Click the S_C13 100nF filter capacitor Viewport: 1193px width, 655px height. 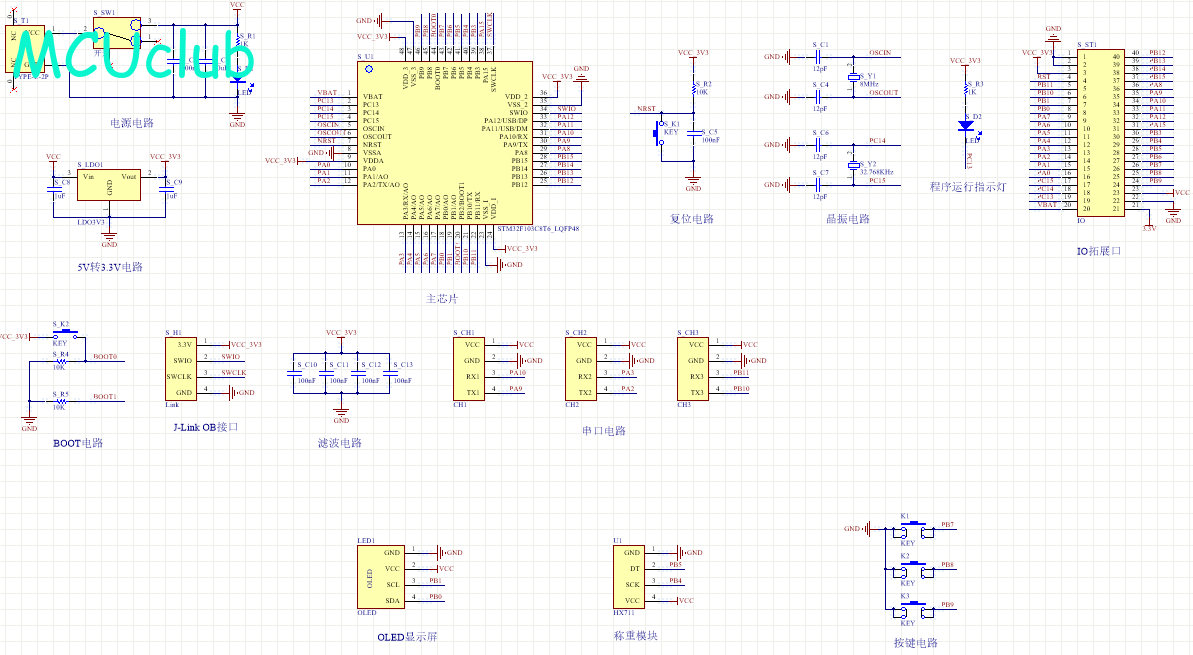(390, 373)
